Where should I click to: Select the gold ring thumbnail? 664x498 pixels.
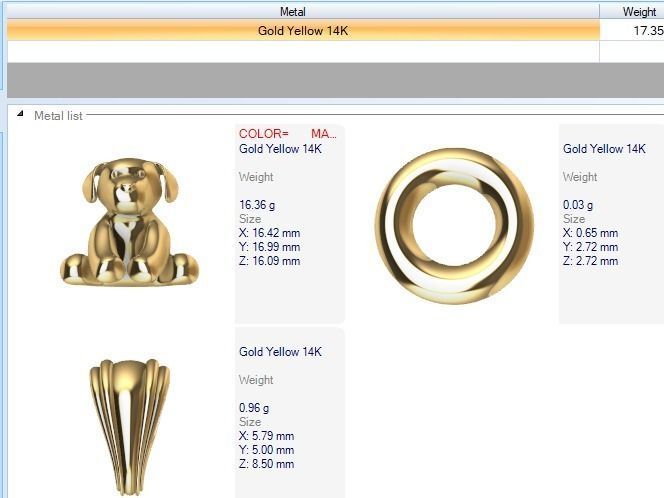454,225
